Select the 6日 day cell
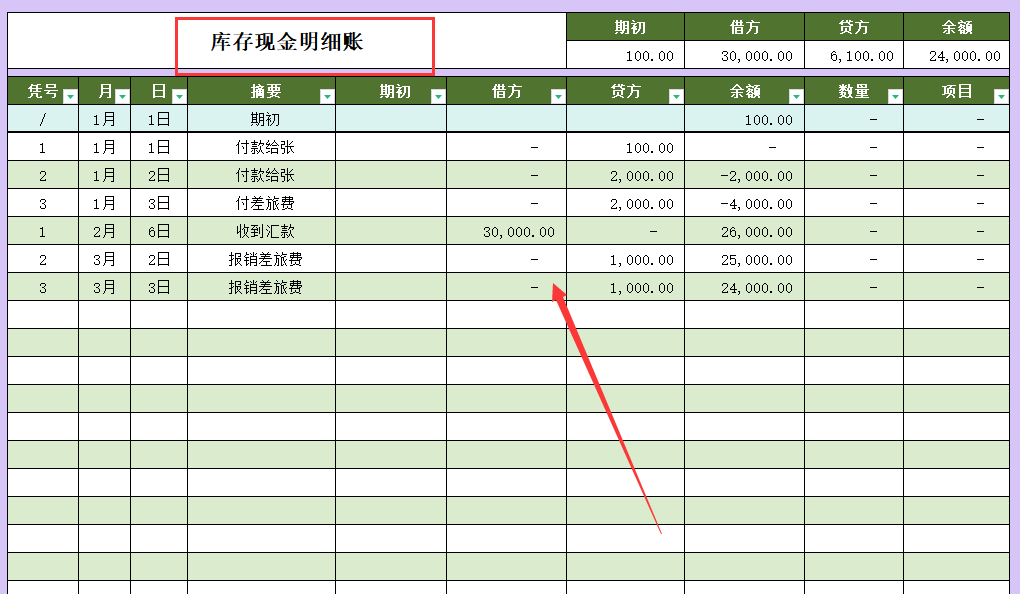 coord(159,232)
